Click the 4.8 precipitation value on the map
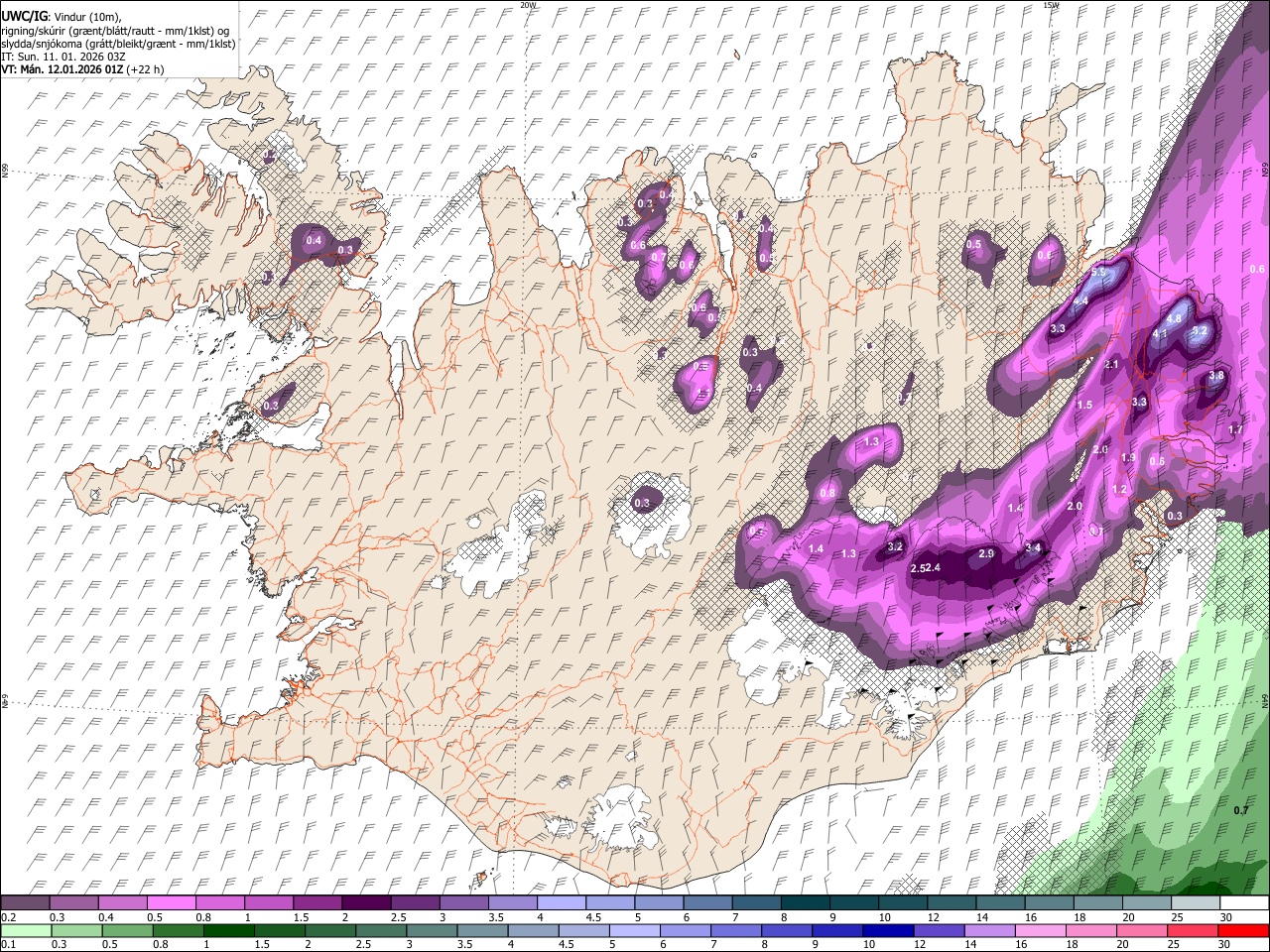Screen dimensions: 1270x952 pyautogui.click(x=1174, y=319)
